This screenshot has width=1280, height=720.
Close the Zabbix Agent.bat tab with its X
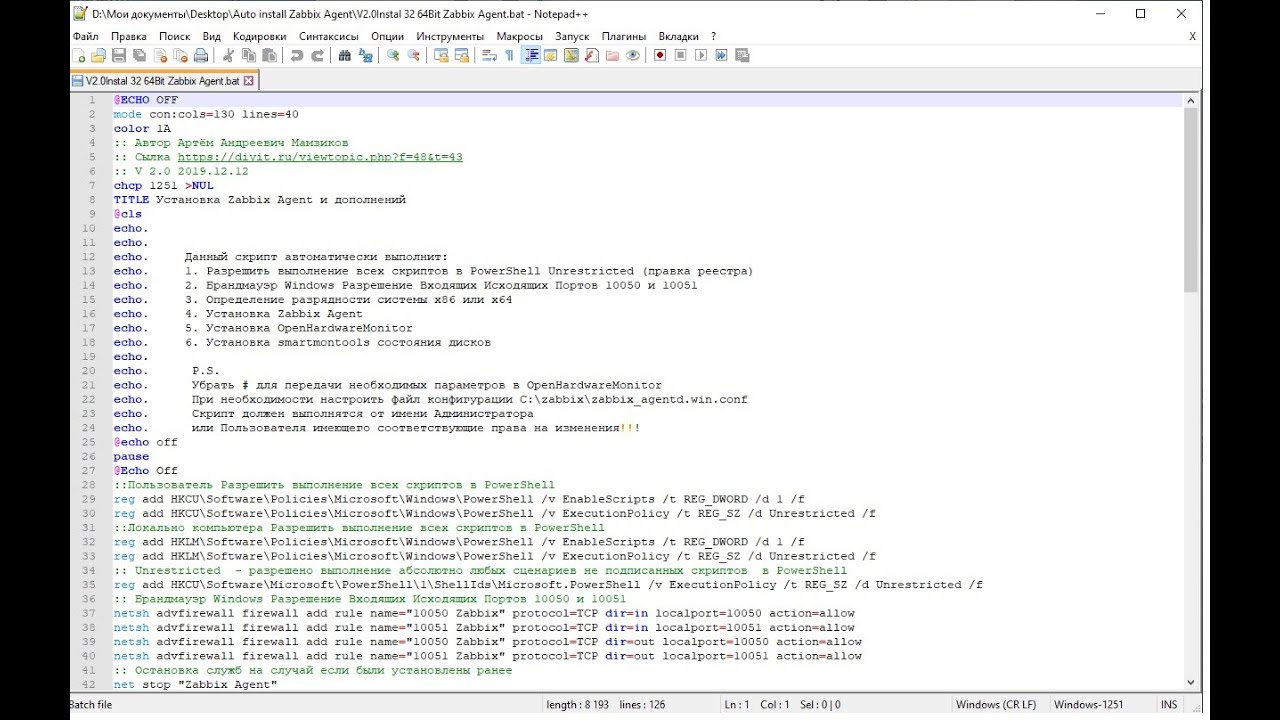pyautogui.click(x=249, y=81)
